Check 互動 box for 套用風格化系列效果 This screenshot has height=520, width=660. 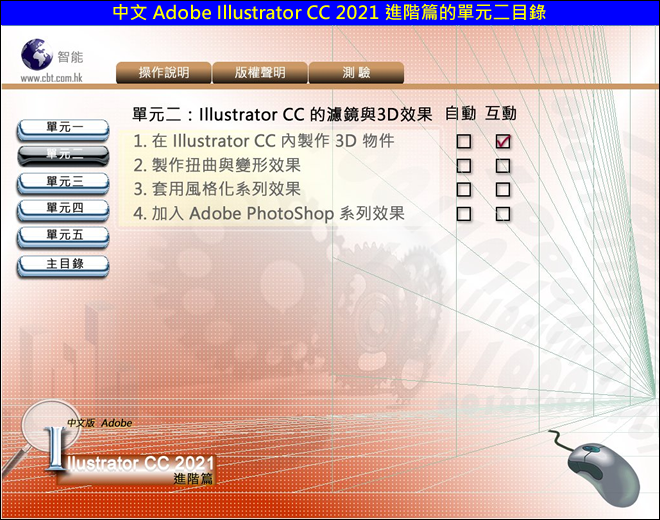point(503,190)
